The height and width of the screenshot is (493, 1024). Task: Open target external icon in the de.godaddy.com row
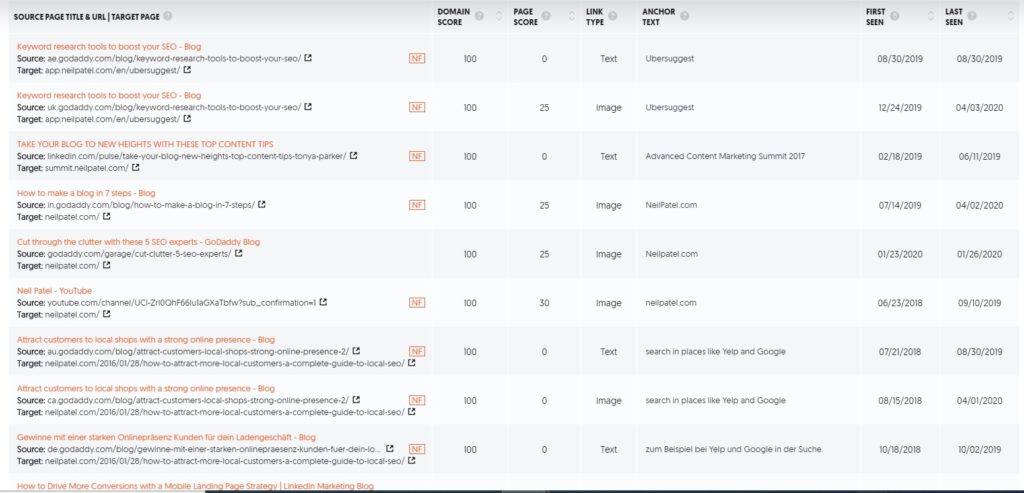click(411, 460)
